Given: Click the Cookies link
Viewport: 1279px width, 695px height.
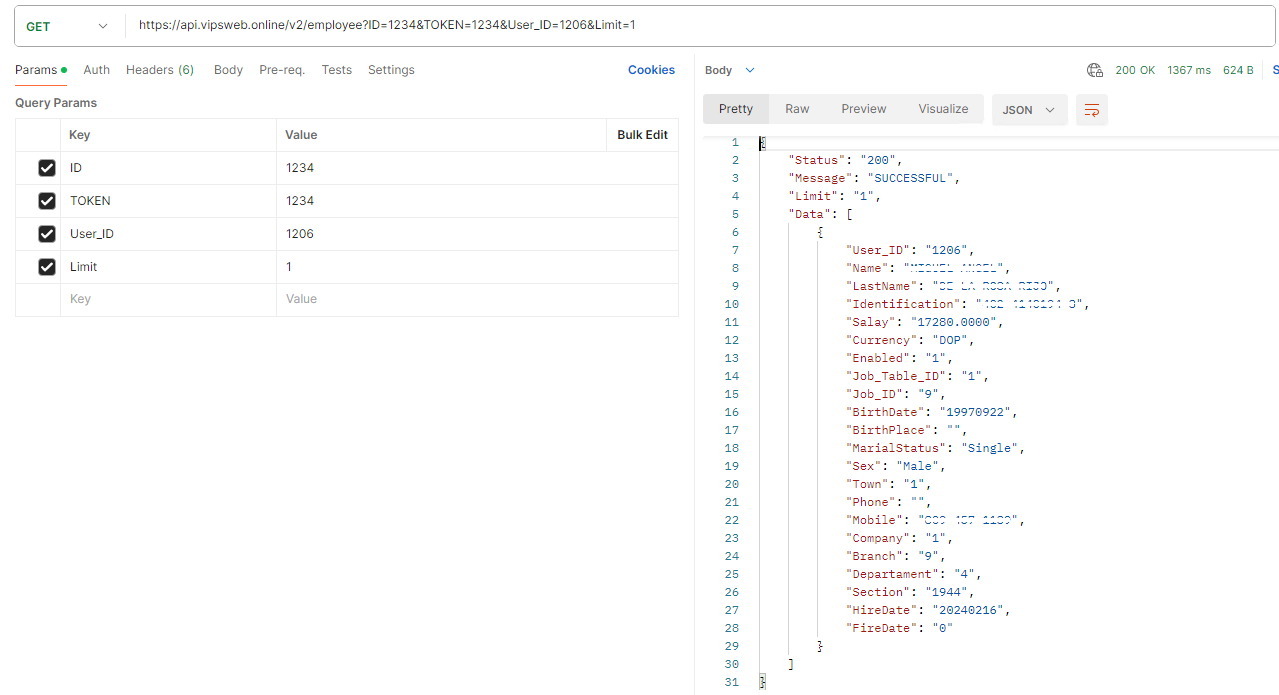Looking at the screenshot, I should (x=651, y=70).
